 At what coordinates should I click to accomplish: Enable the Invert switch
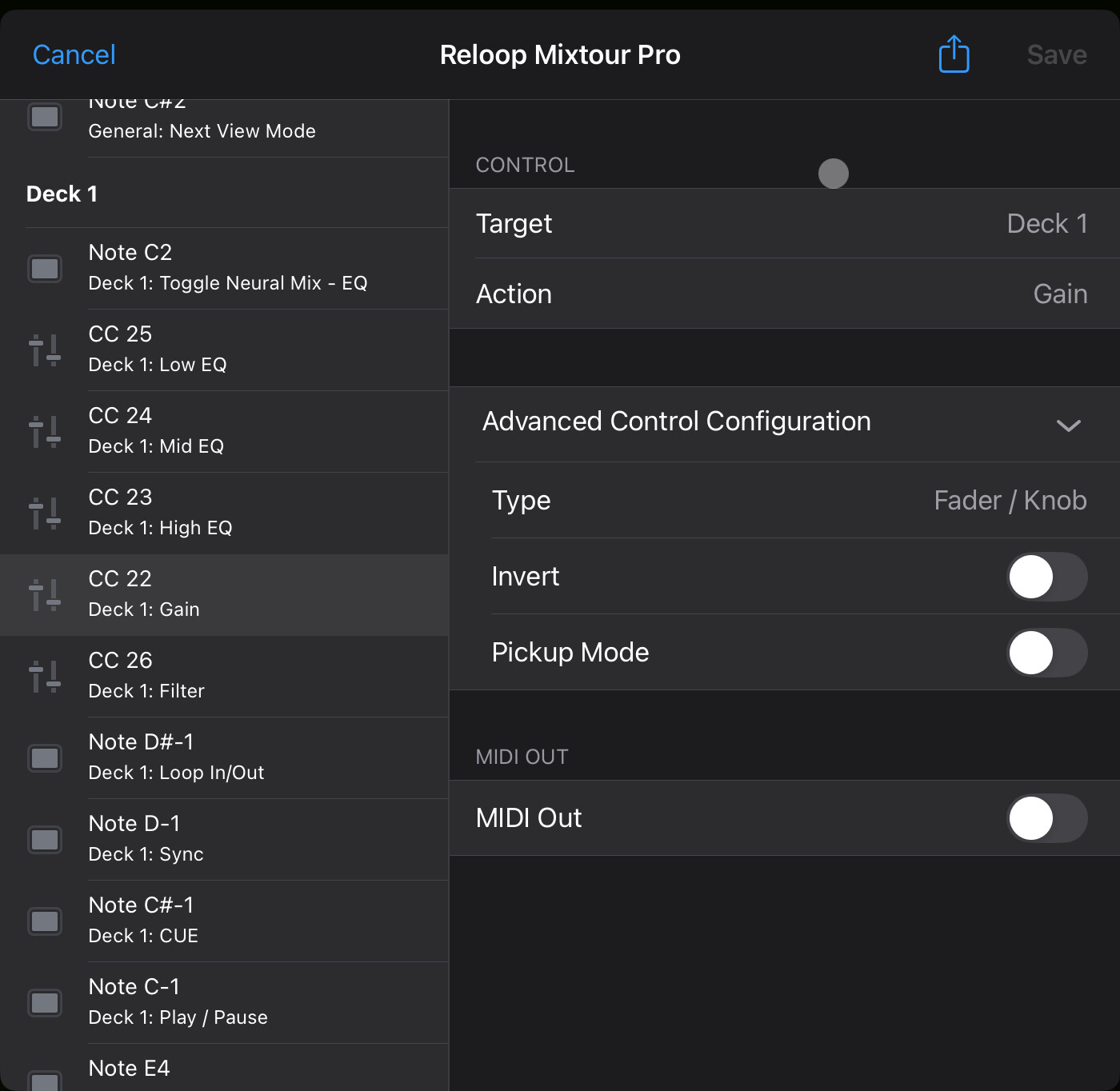tap(1046, 577)
